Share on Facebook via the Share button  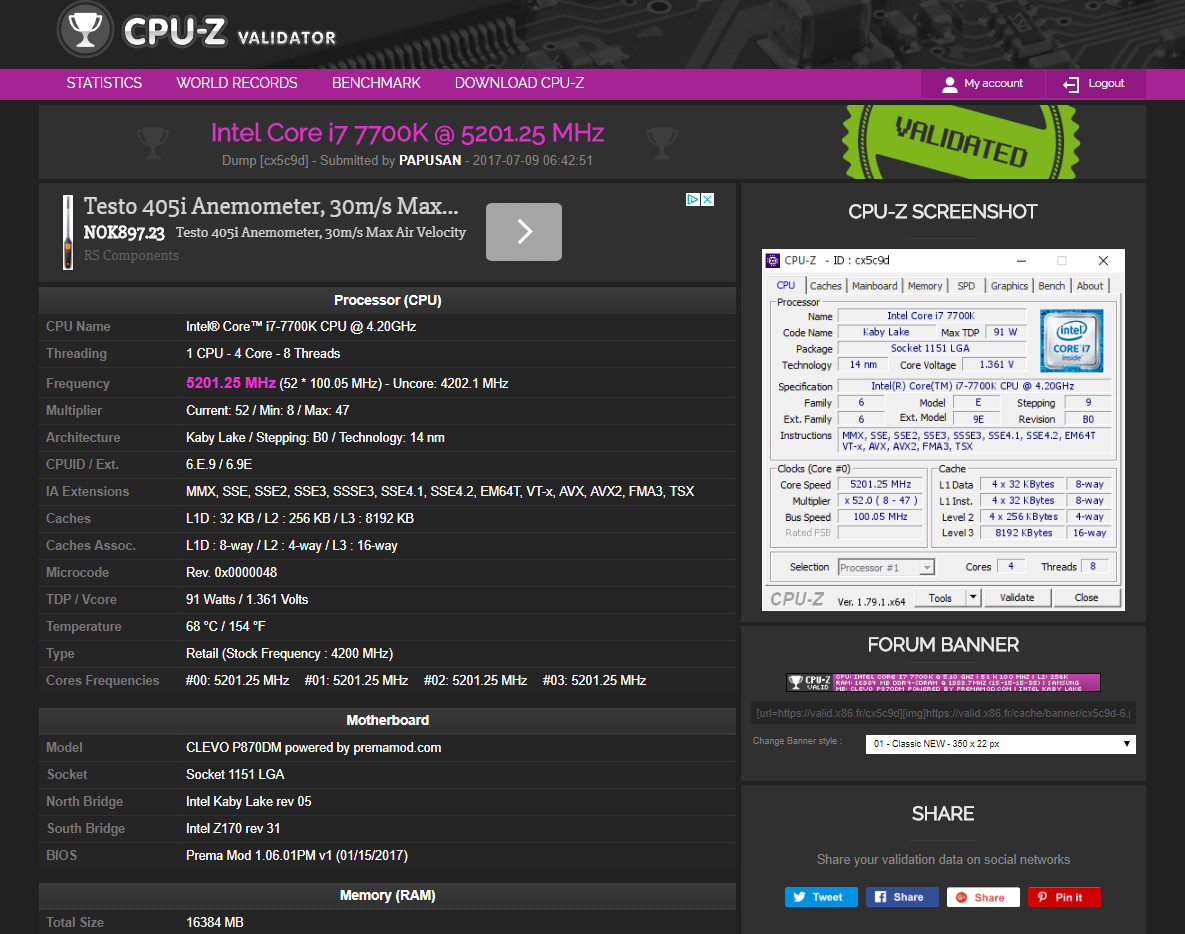coord(902,897)
